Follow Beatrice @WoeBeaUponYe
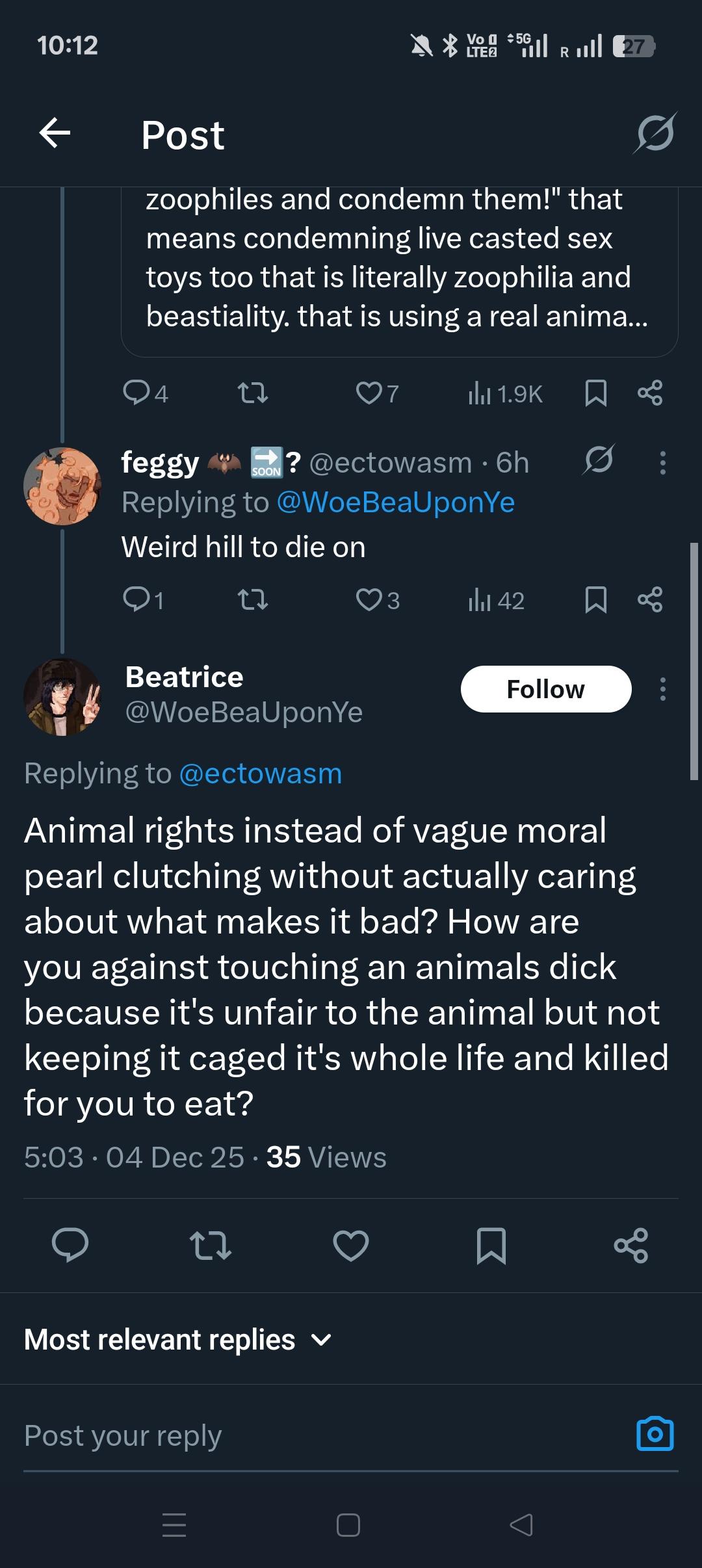 click(x=545, y=689)
